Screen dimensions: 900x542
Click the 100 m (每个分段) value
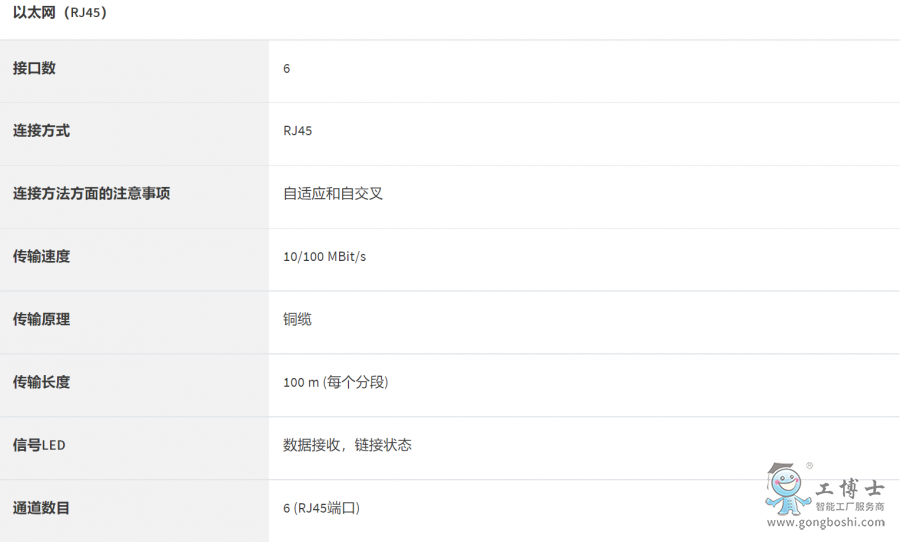[x=336, y=382]
